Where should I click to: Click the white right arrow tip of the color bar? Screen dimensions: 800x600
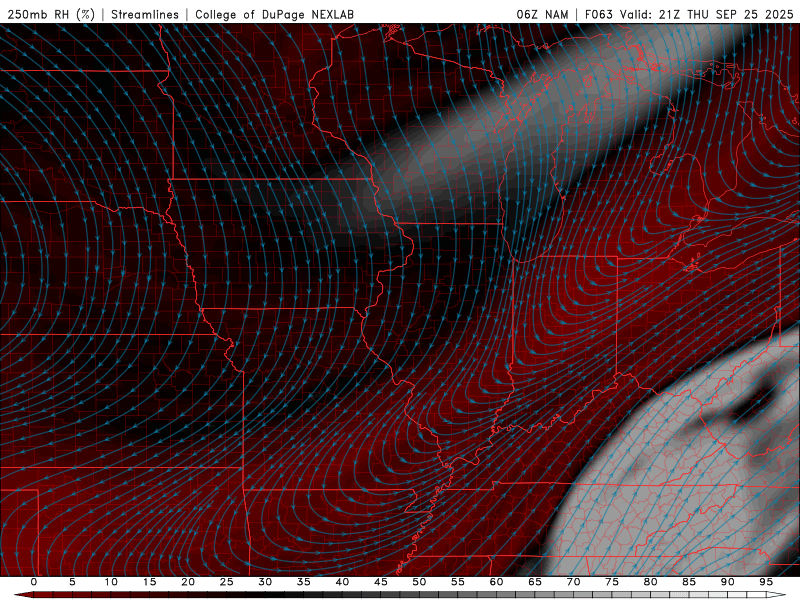tap(777, 595)
